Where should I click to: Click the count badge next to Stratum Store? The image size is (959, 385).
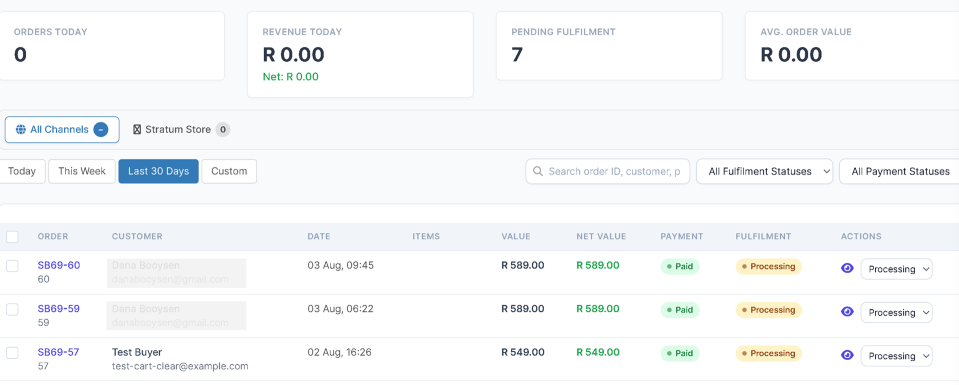tap(223, 130)
